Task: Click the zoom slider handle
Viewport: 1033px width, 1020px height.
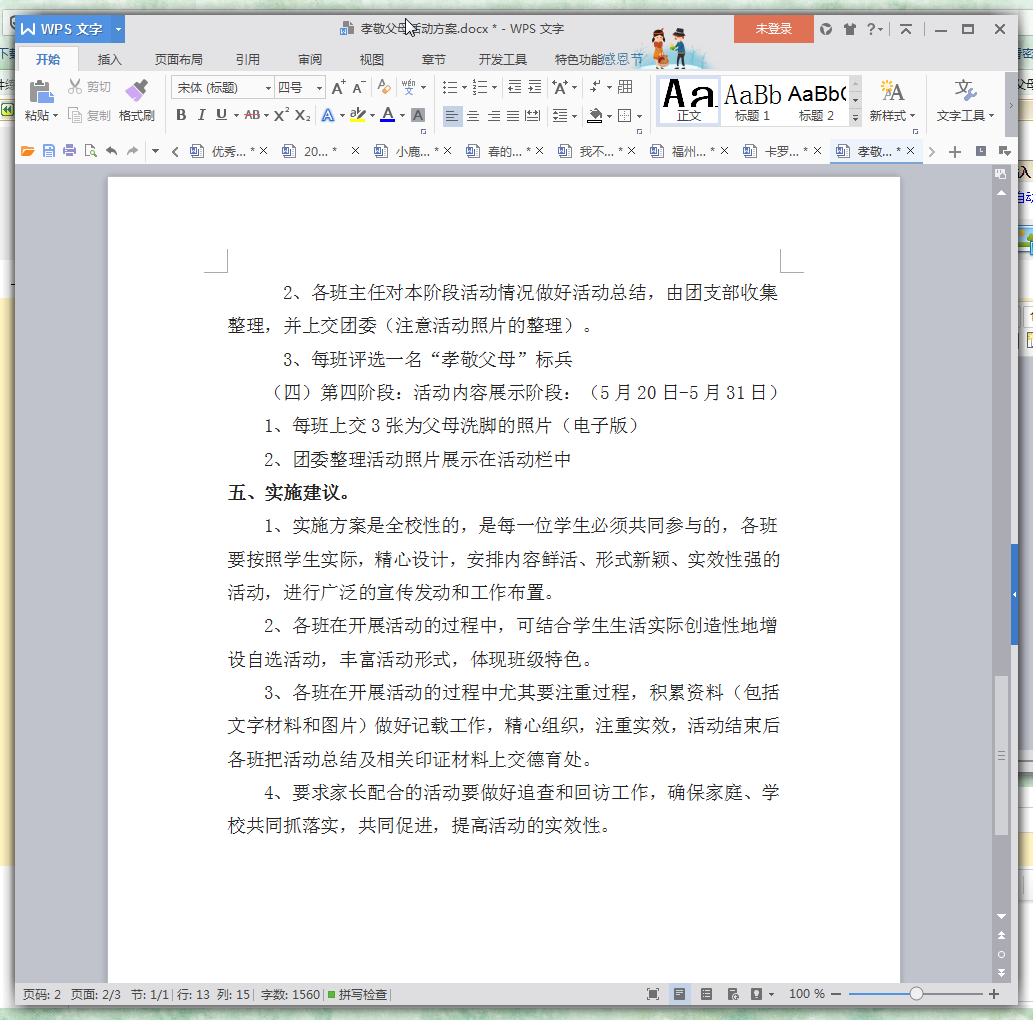Action: pyautogui.click(x=916, y=994)
